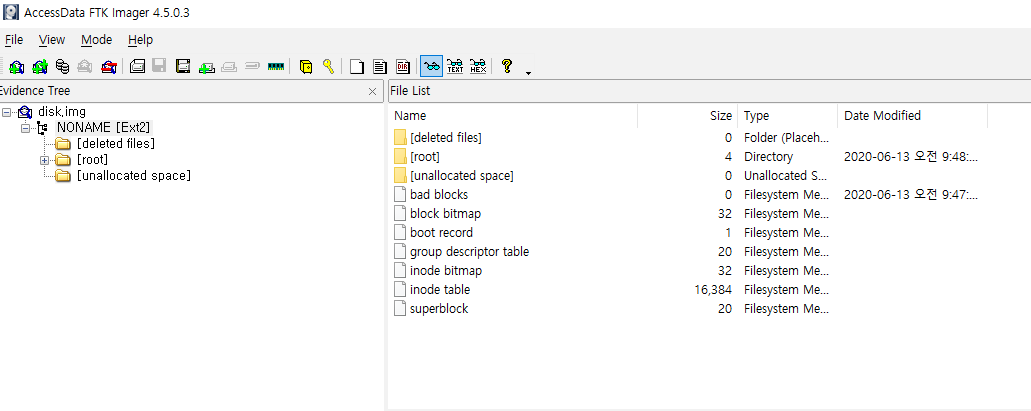This screenshot has height=411, width=1031.
Task: Close the Evidence Tree panel
Action: tap(372, 91)
